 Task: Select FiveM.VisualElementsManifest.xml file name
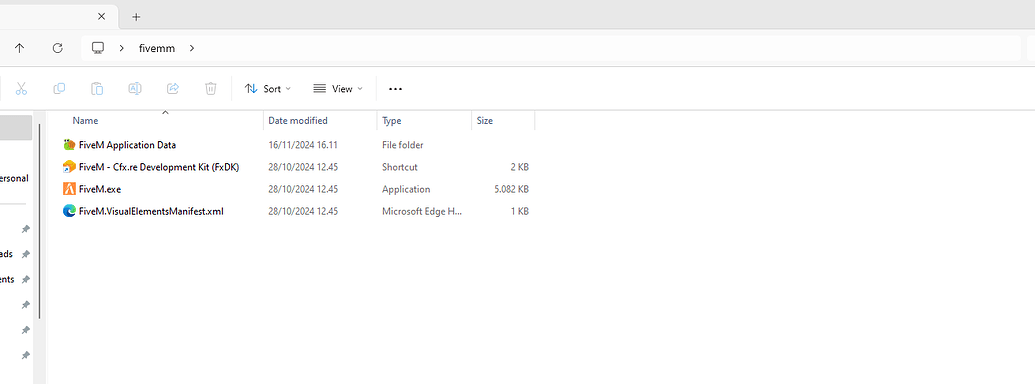pos(151,211)
